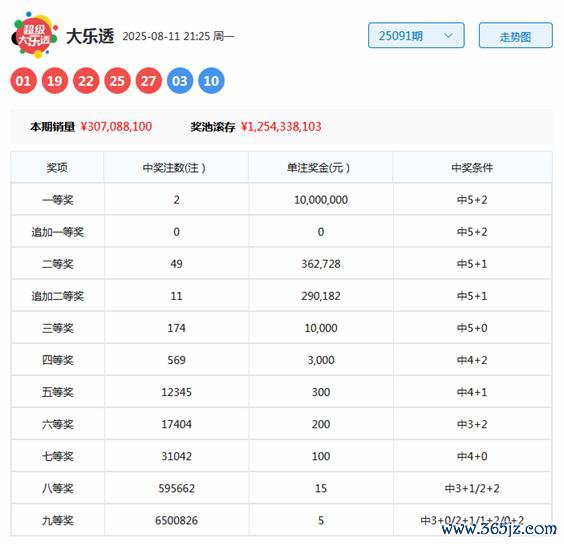
Task: Select the 九等奖 winning count 6500826
Action: 176,520
